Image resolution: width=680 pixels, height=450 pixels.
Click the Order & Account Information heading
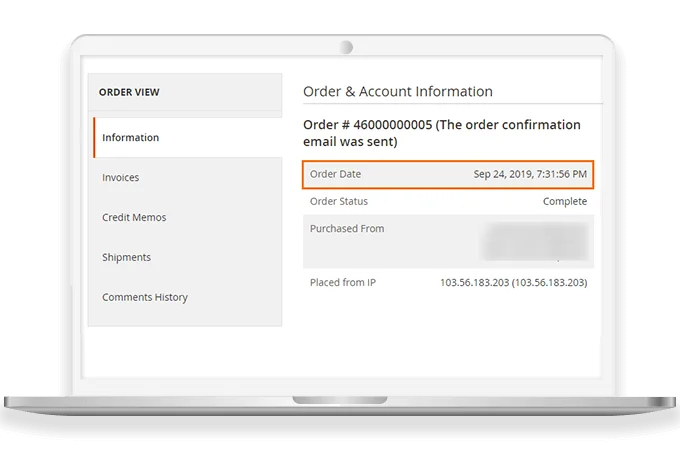(x=398, y=92)
